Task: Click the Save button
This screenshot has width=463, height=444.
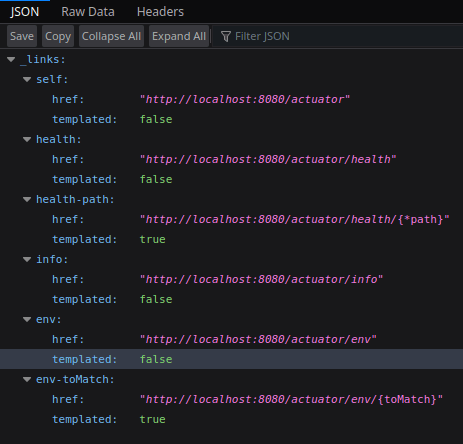Action: click(22, 36)
